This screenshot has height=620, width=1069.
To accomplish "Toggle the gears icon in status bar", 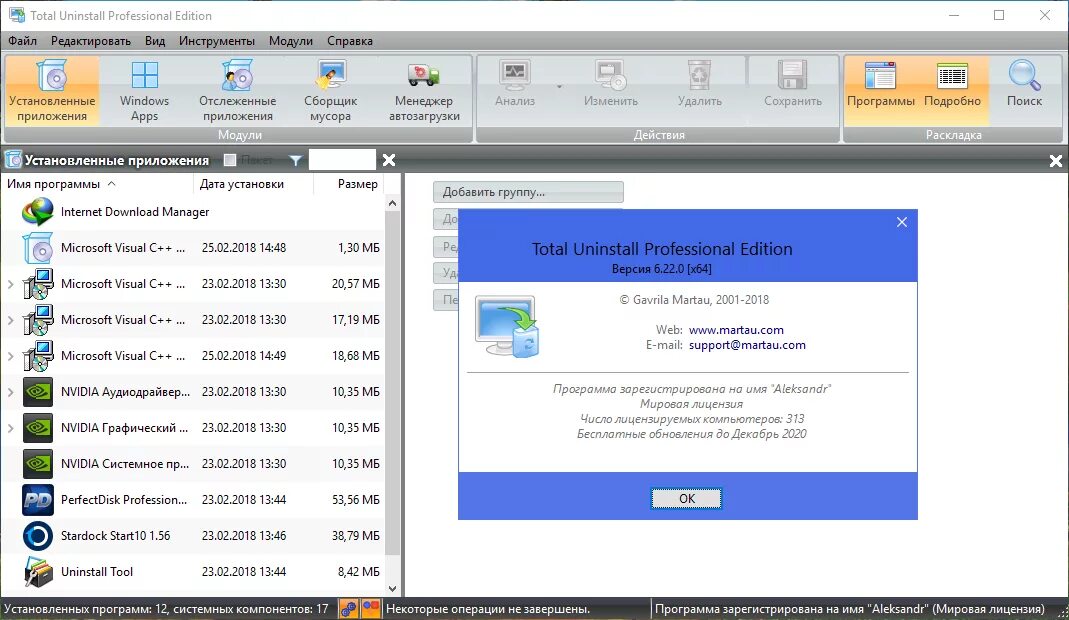I will coord(349,608).
